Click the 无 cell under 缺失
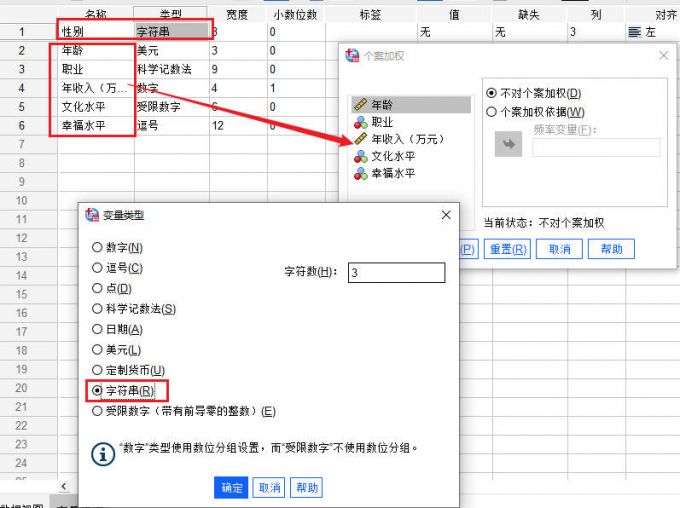Viewport: 680px width, 508px height. 529,32
